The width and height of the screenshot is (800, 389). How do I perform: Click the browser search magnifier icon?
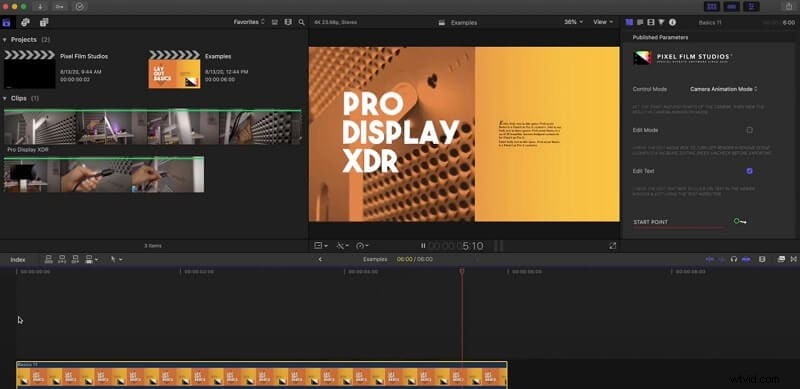[302, 22]
